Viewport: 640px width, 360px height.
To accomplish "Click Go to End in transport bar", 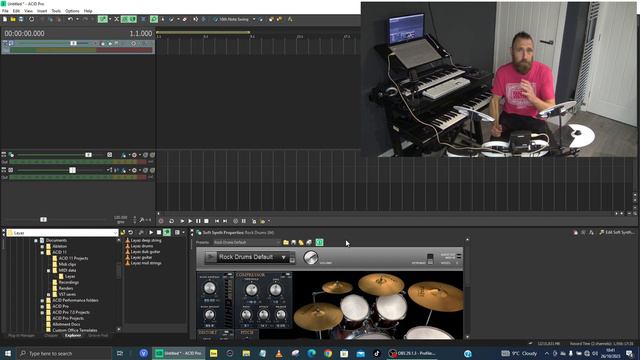I will pyautogui.click(x=225, y=221).
